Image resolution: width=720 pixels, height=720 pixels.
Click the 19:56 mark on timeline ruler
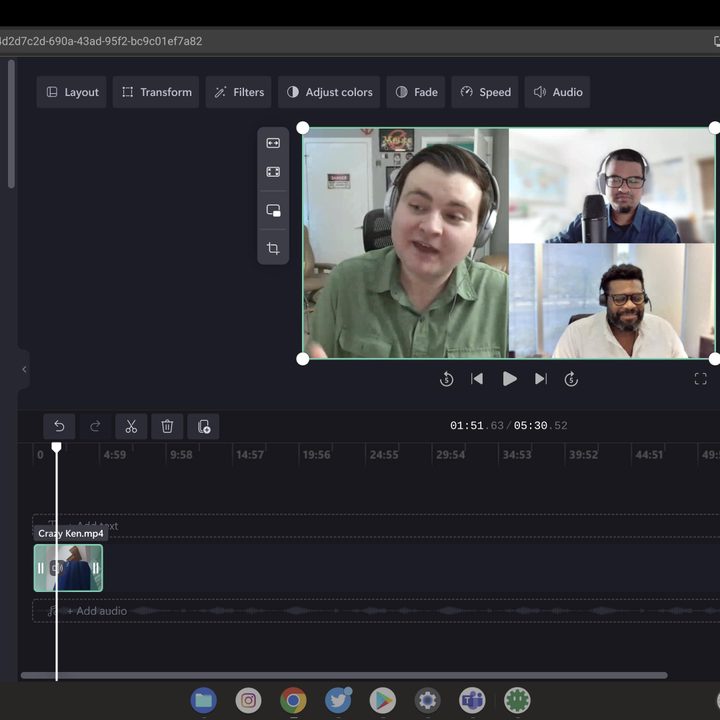(316, 455)
